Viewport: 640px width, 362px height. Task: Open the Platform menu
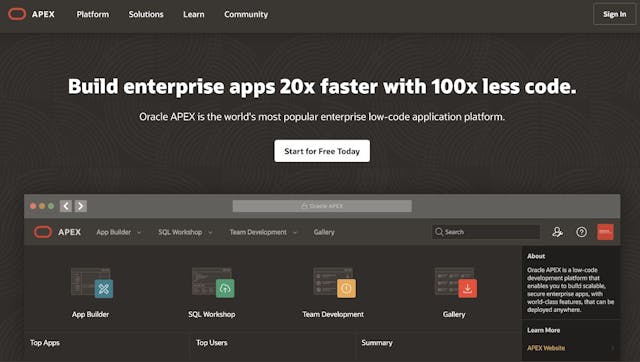tap(93, 14)
